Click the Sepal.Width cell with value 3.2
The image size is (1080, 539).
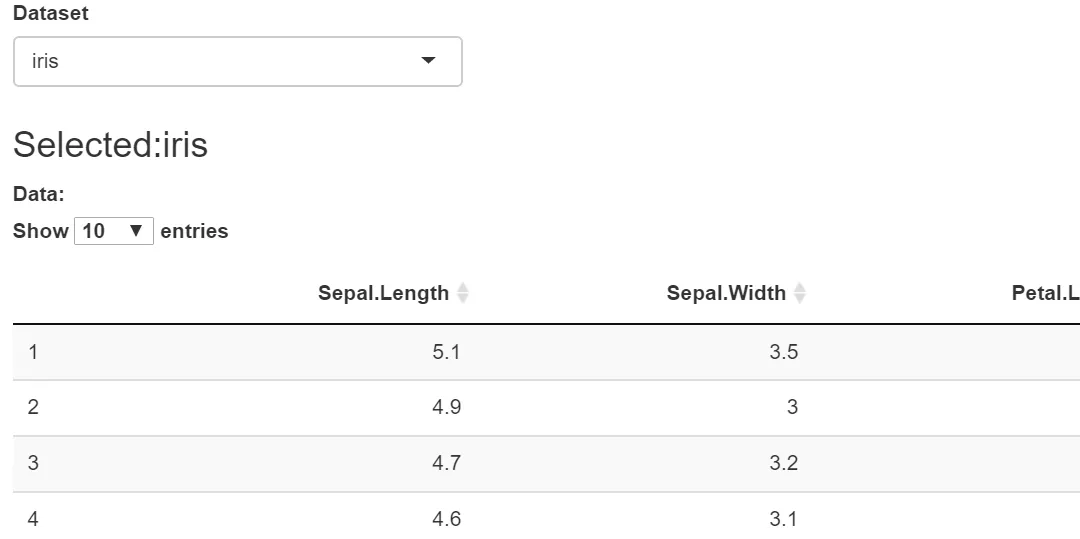click(x=784, y=463)
